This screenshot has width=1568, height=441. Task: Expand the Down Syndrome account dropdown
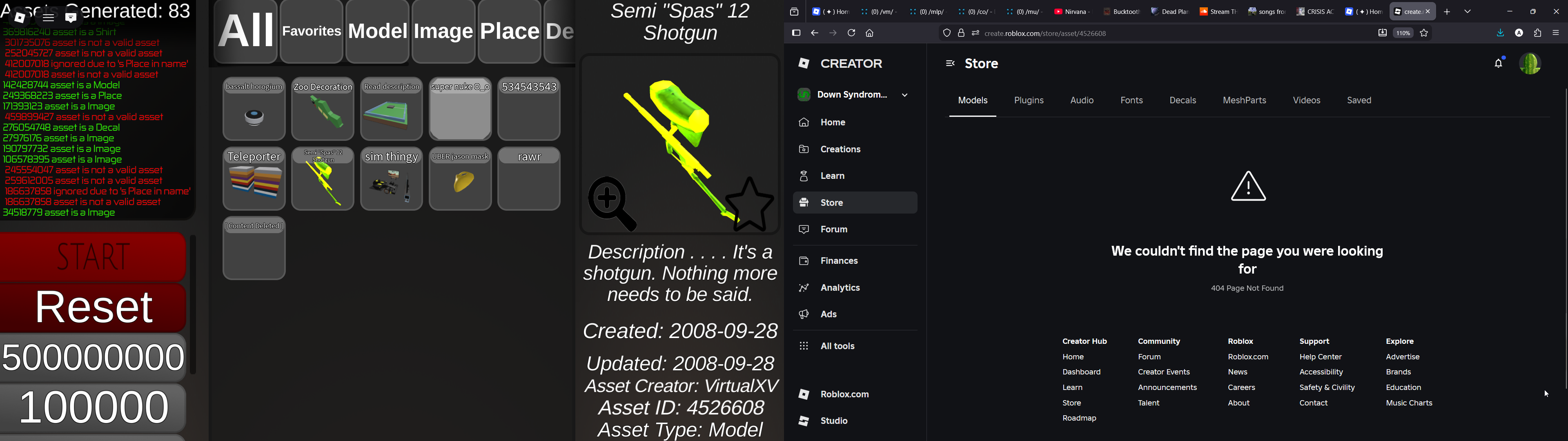[x=904, y=95]
